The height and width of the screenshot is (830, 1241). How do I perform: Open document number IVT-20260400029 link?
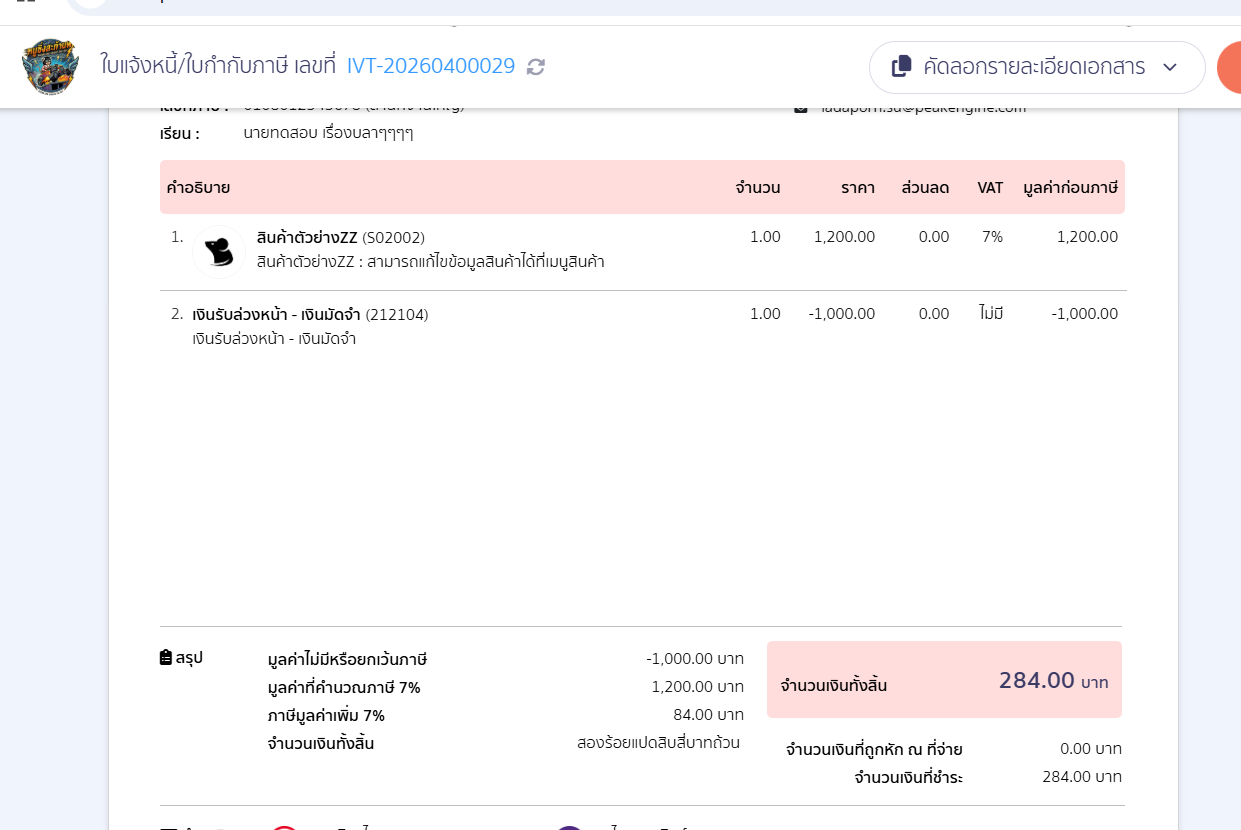tap(431, 67)
